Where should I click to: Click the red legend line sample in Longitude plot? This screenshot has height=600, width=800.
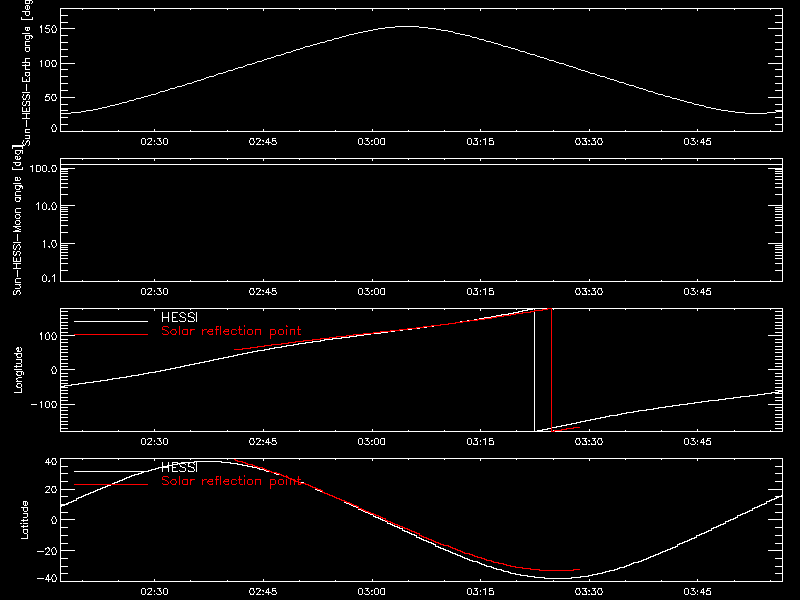click(111, 335)
